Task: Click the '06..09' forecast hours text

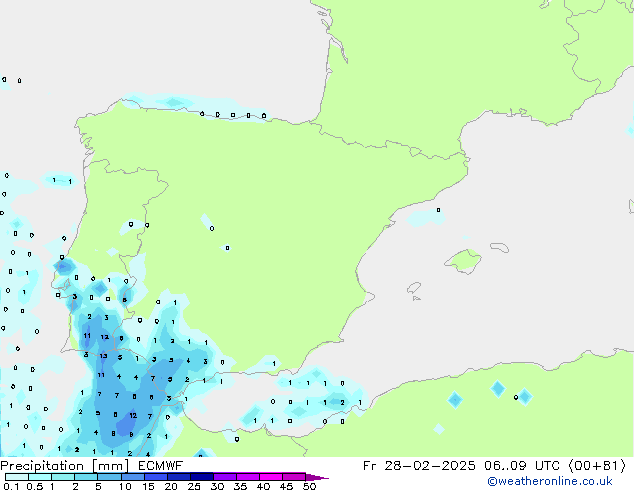Action: (505, 466)
